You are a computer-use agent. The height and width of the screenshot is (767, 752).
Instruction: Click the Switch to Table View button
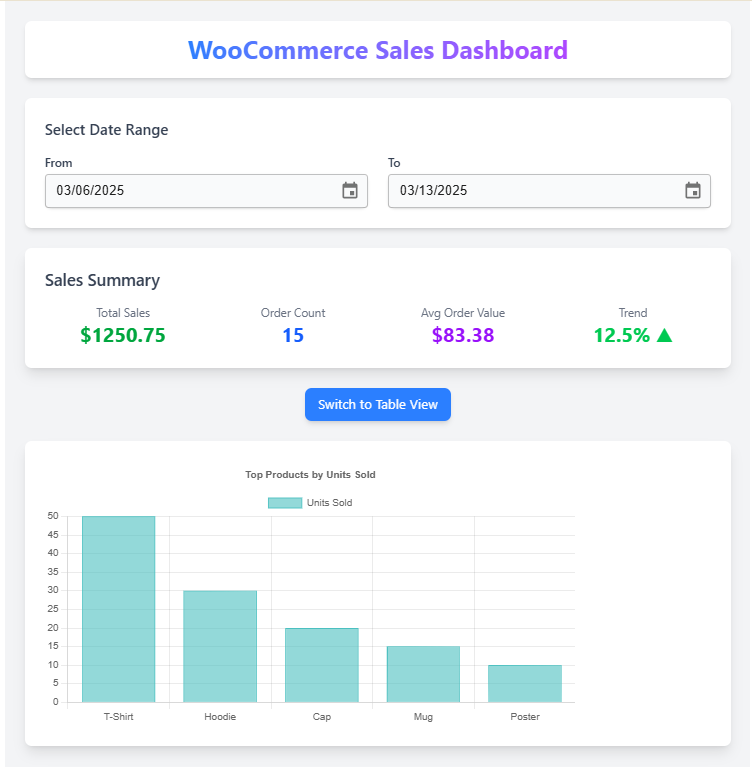coord(378,405)
